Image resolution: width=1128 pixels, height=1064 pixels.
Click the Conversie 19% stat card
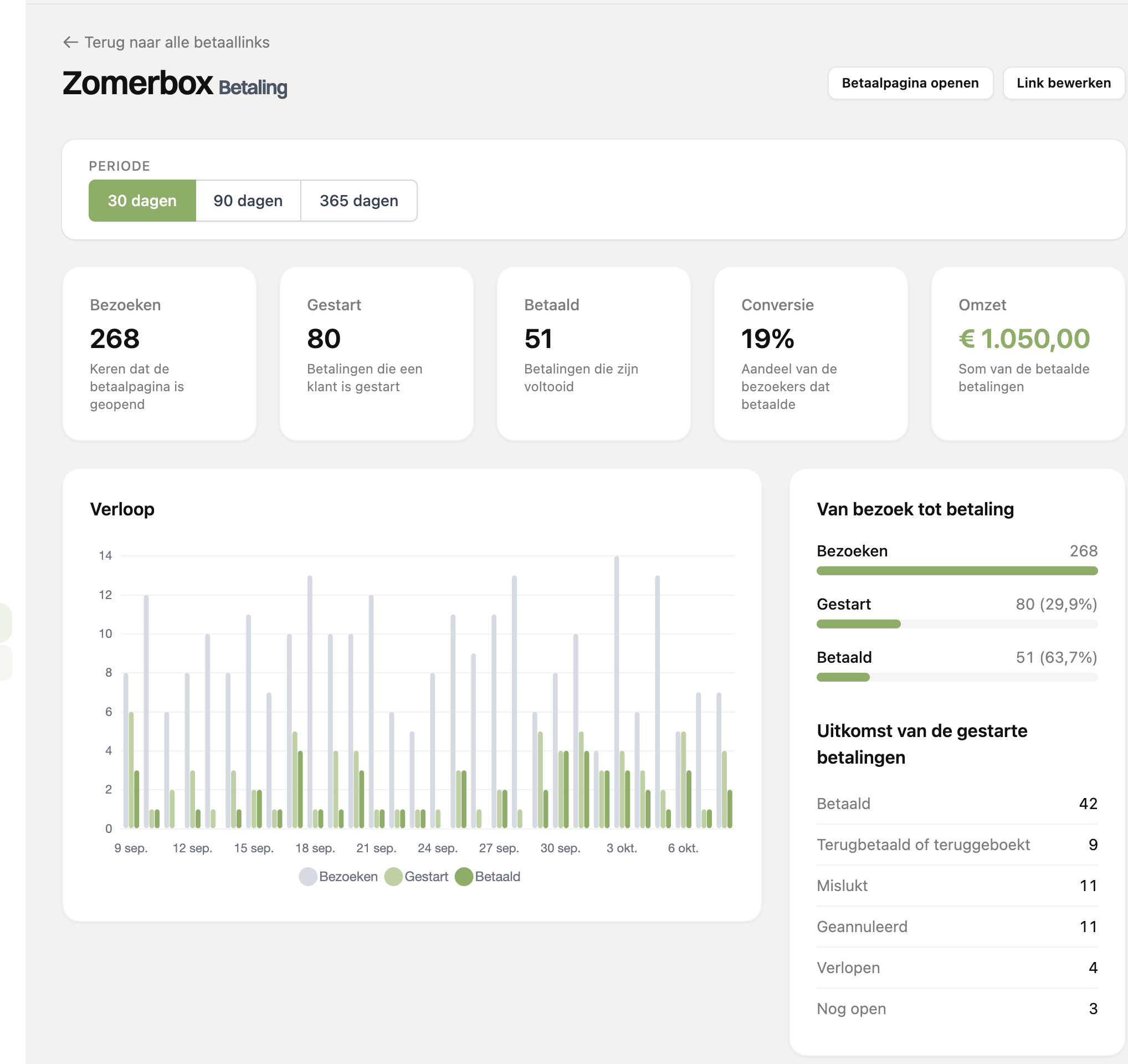[811, 354]
